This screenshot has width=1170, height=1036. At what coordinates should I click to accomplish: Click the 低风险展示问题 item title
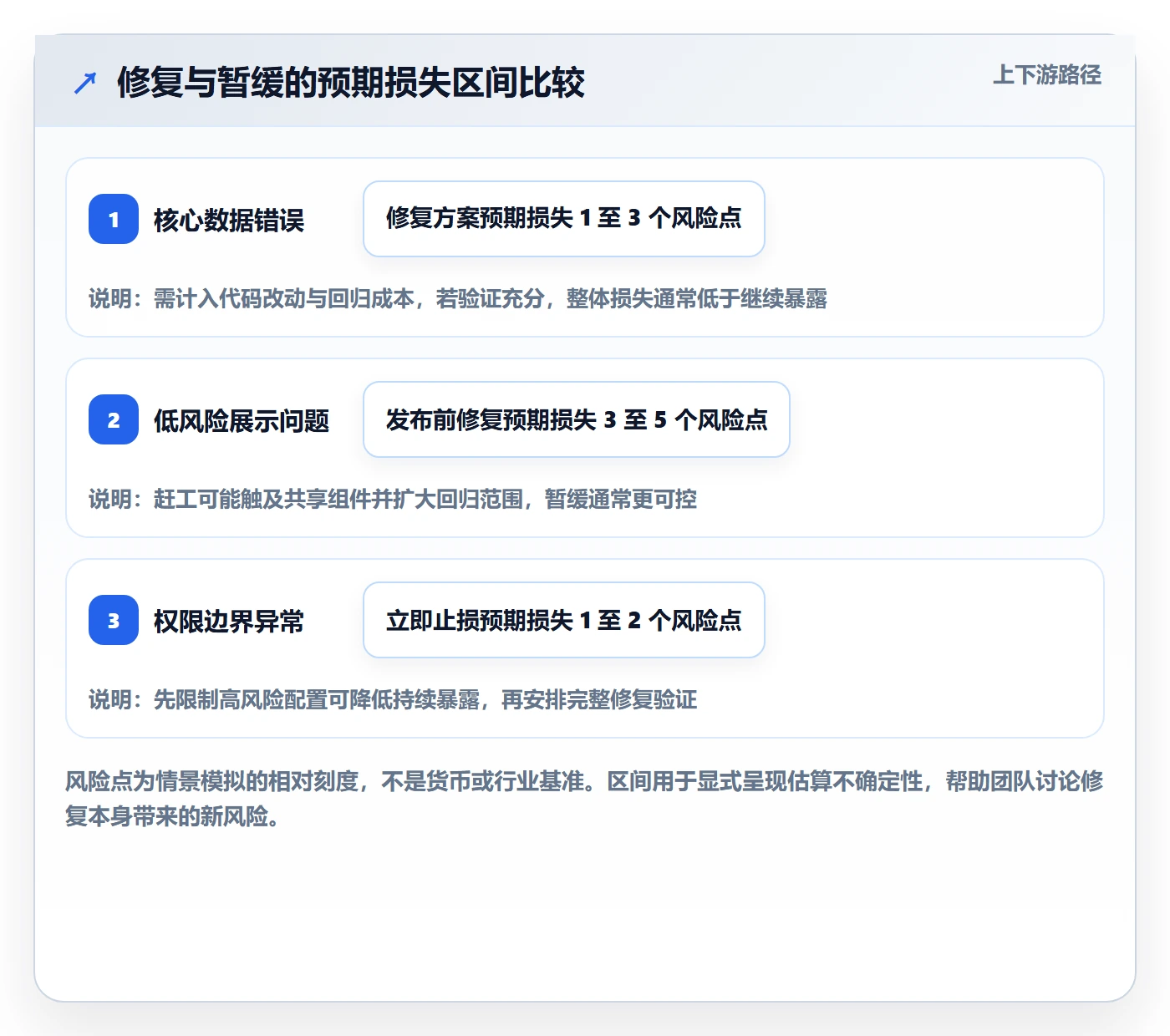pyautogui.click(x=242, y=420)
